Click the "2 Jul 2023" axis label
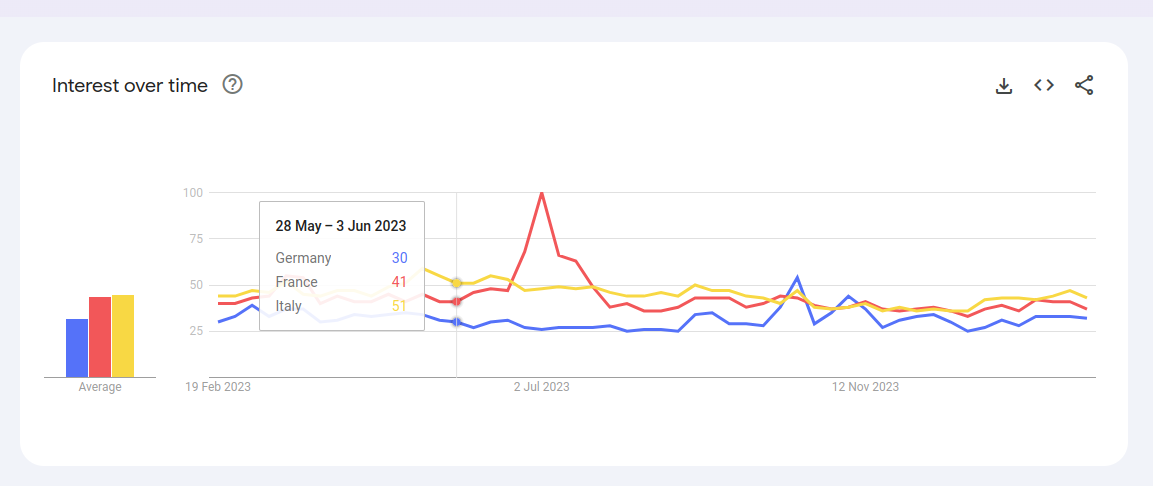 (x=542, y=387)
